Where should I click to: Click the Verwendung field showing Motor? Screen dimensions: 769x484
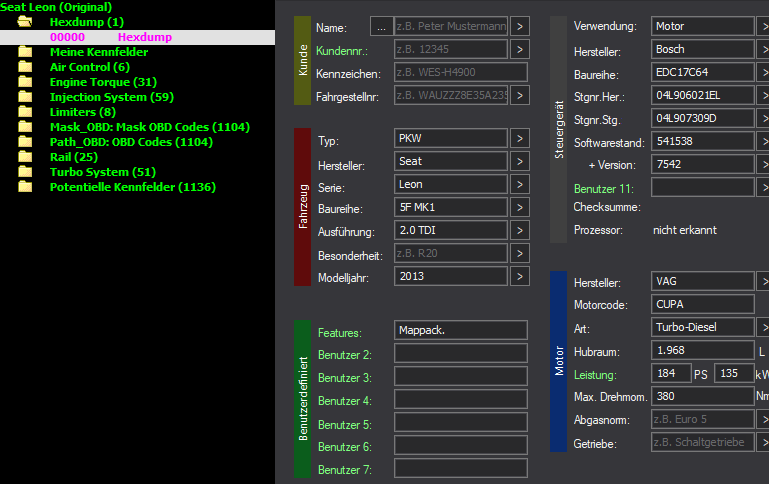[703, 26]
